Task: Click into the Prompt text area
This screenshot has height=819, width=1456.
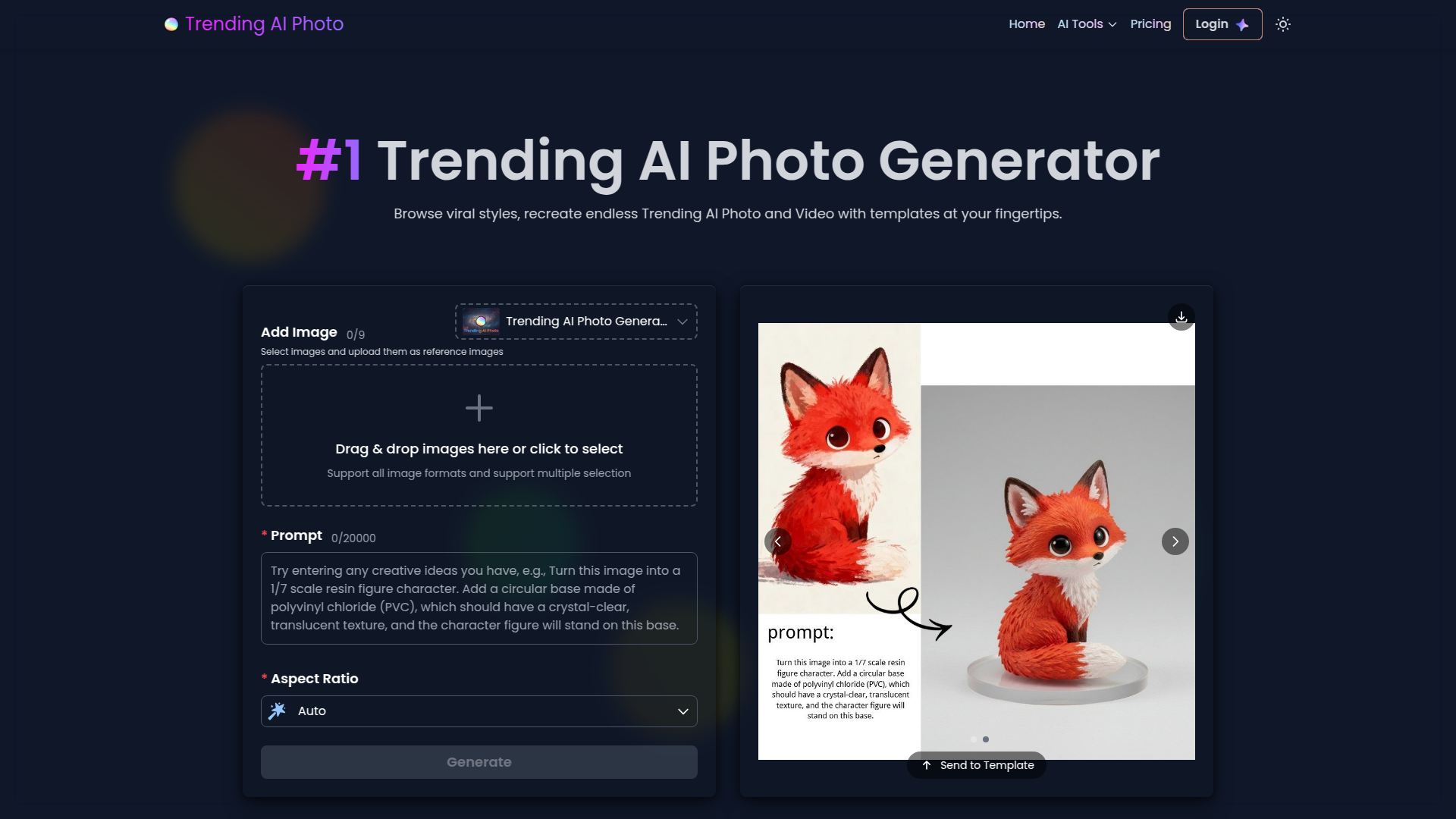Action: pos(479,598)
